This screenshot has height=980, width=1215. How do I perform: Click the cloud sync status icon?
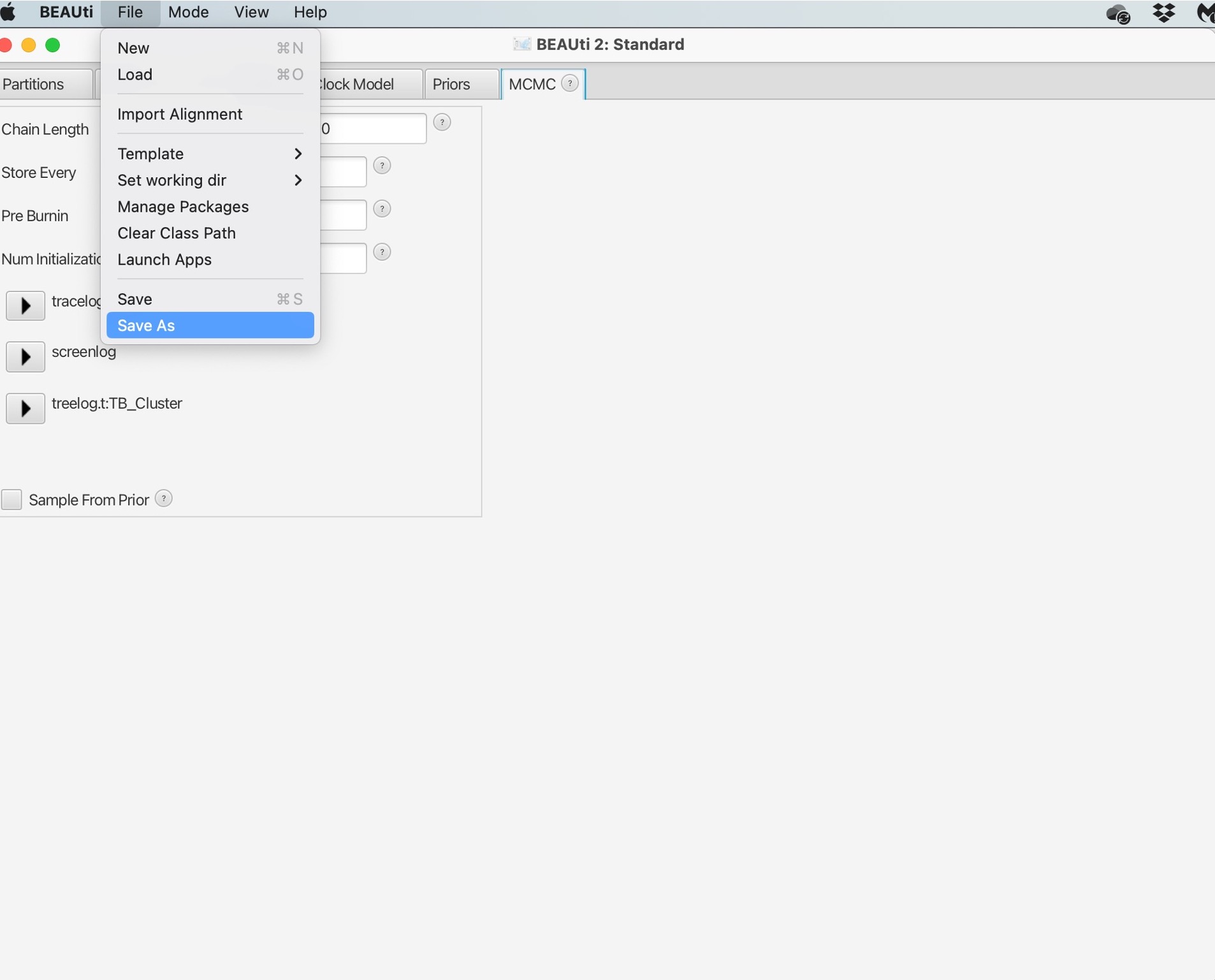pos(1118,13)
